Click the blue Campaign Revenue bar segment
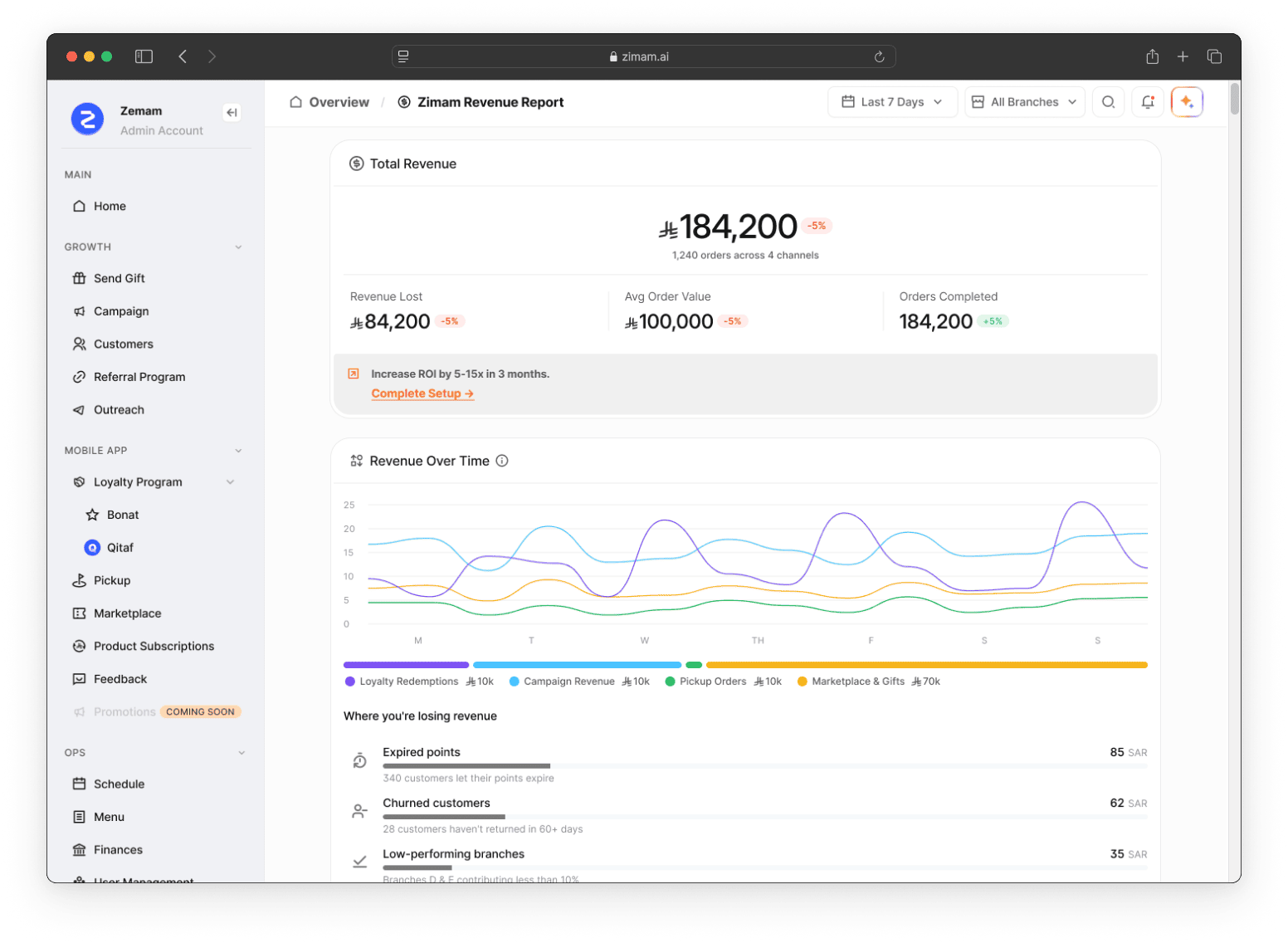 pos(577,665)
